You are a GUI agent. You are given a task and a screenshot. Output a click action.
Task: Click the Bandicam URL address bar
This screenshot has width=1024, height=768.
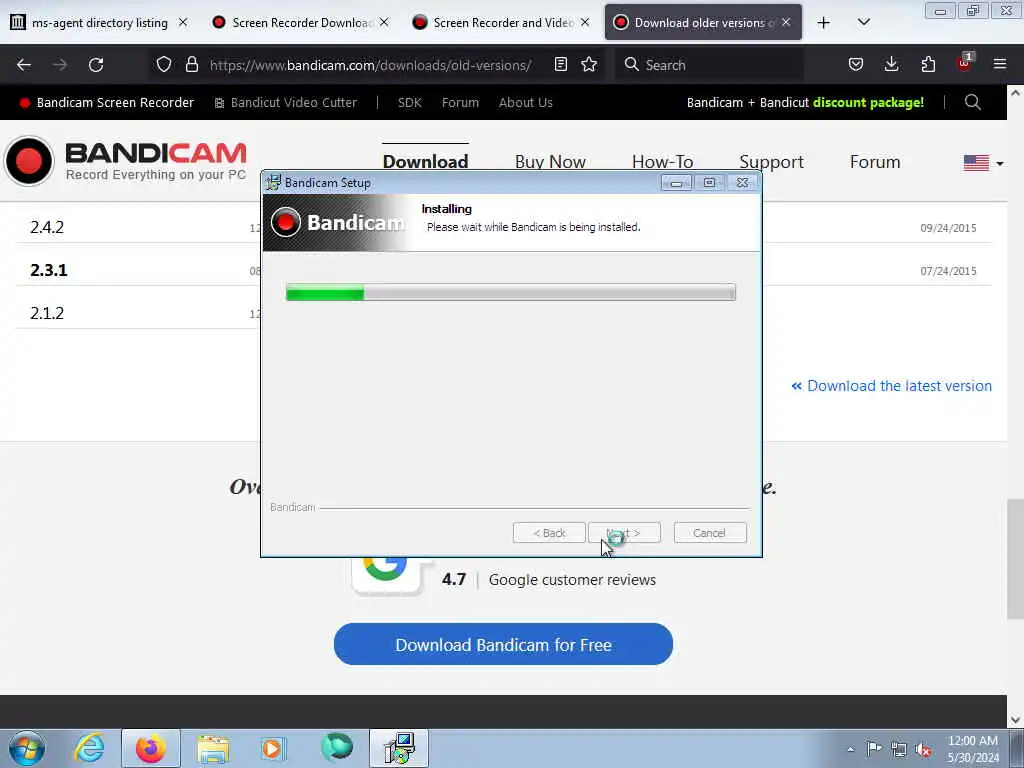point(370,65)
